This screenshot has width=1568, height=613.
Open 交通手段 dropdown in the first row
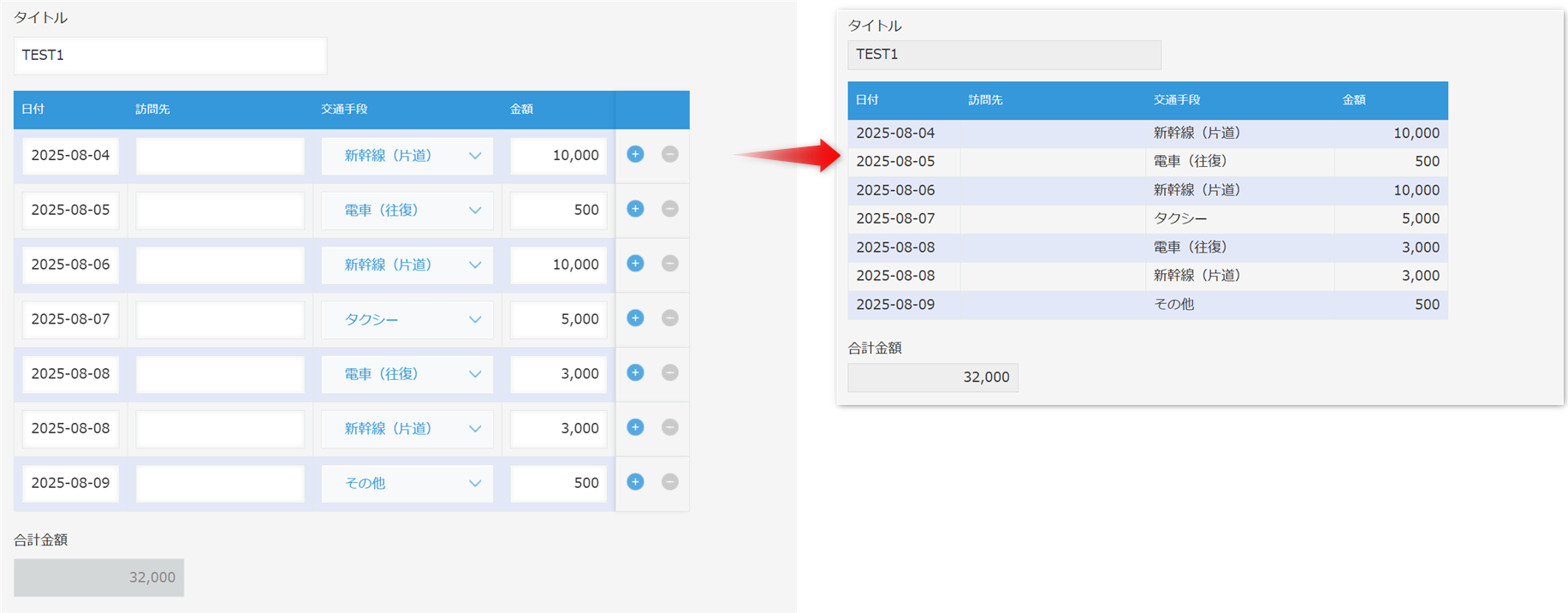tap(407, 156)
